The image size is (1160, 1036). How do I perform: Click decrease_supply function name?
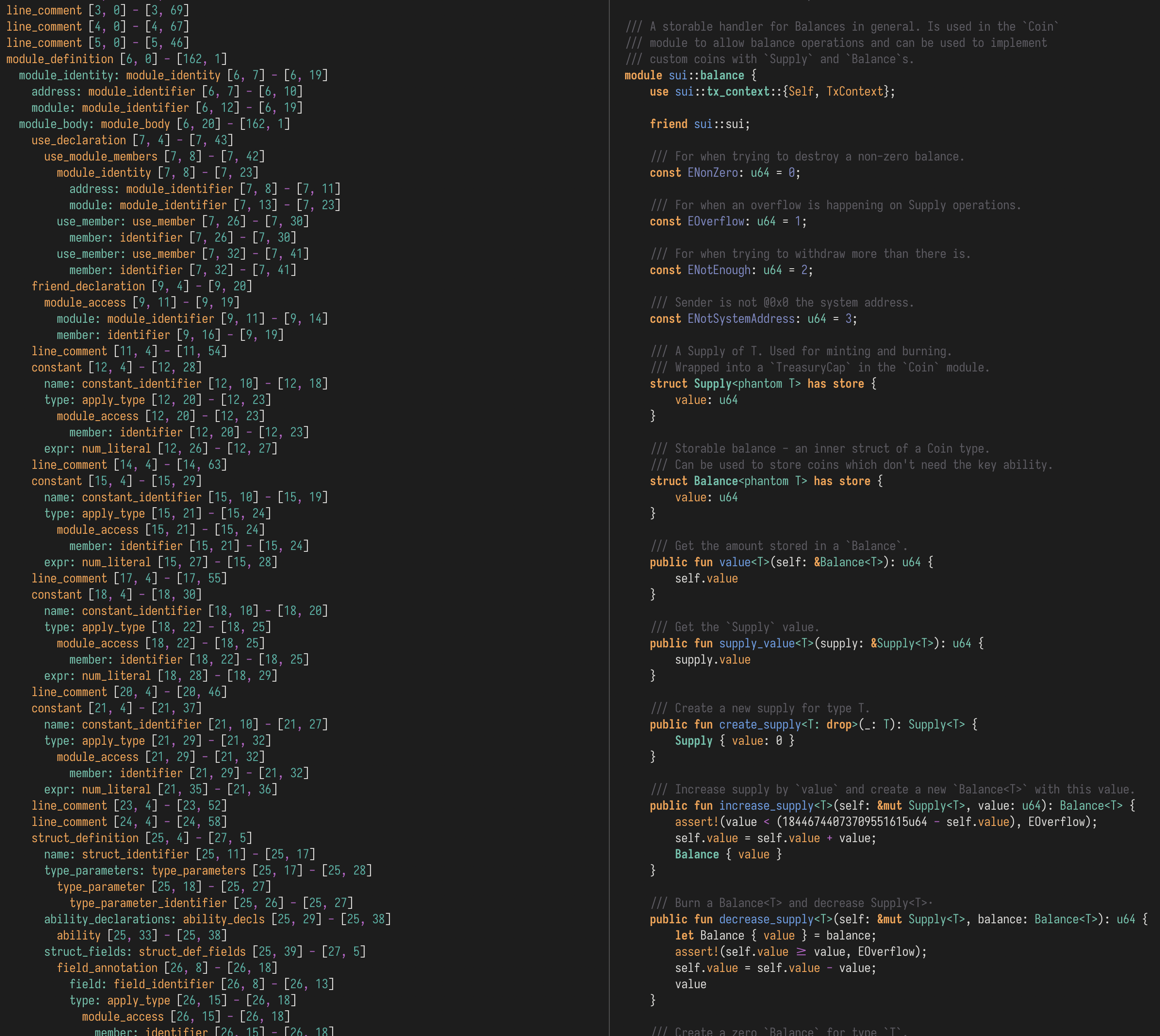pyautogui.click(x=766, y=919)
